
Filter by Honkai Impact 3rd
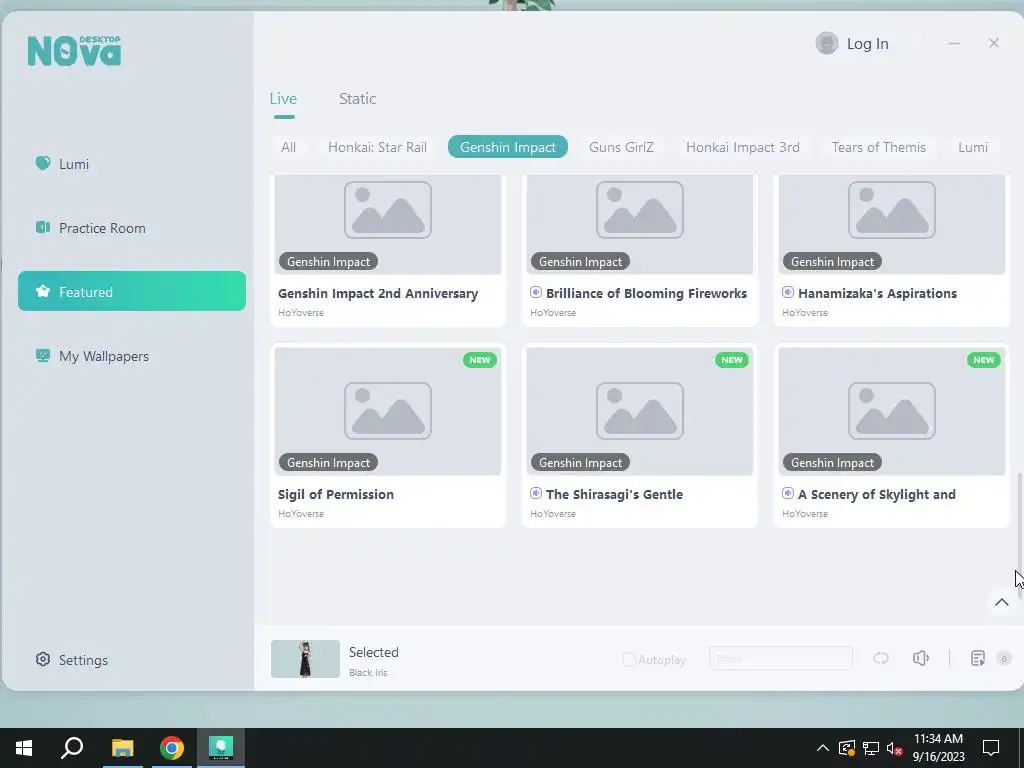point(743,147)
